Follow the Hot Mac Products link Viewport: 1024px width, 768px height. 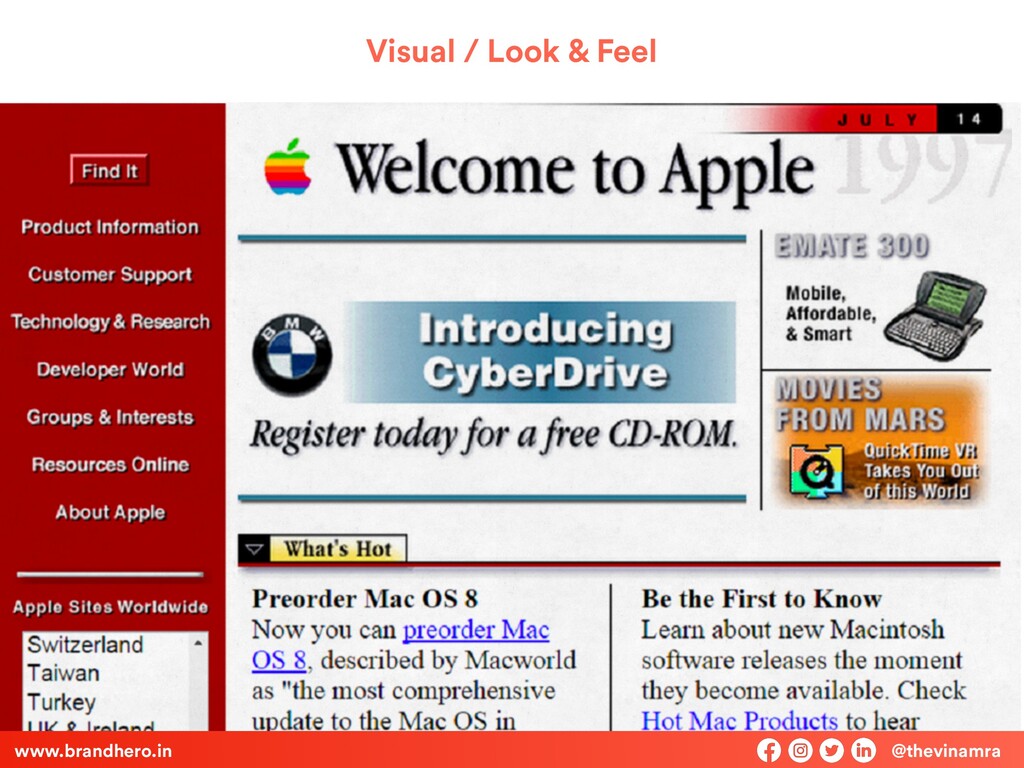pos(739,720)
